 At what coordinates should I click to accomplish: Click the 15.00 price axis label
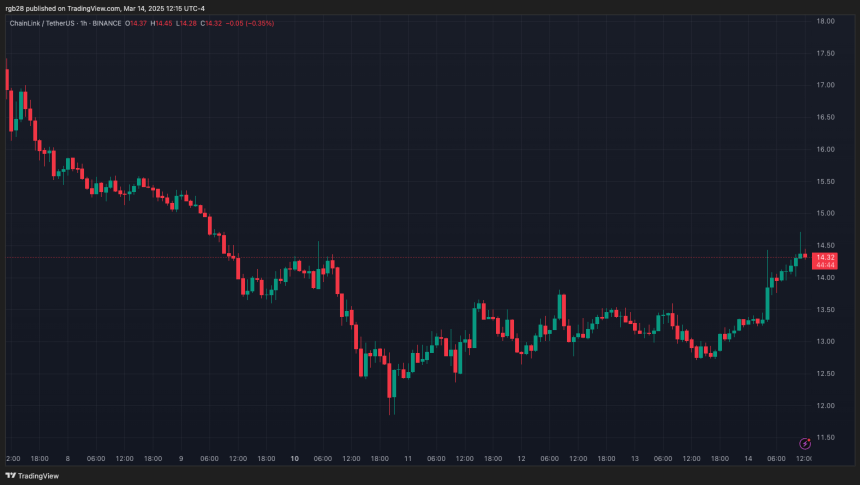pyautogui.click(x=826, y=213)
